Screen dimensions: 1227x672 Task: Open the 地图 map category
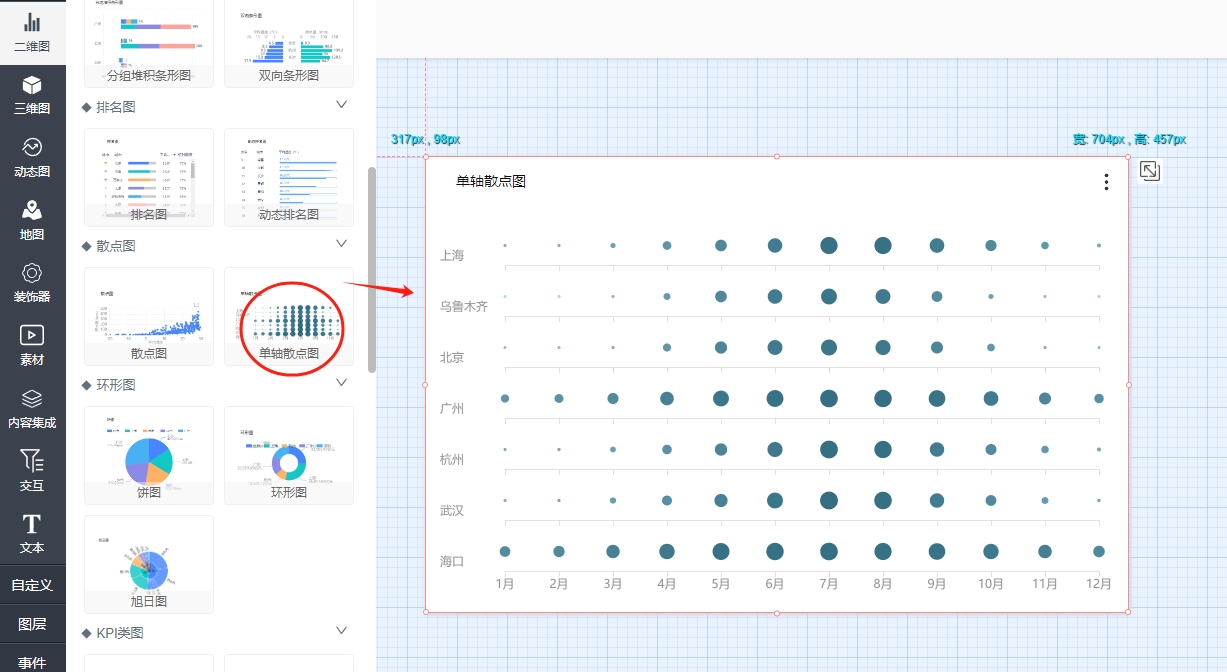[32, 221]
